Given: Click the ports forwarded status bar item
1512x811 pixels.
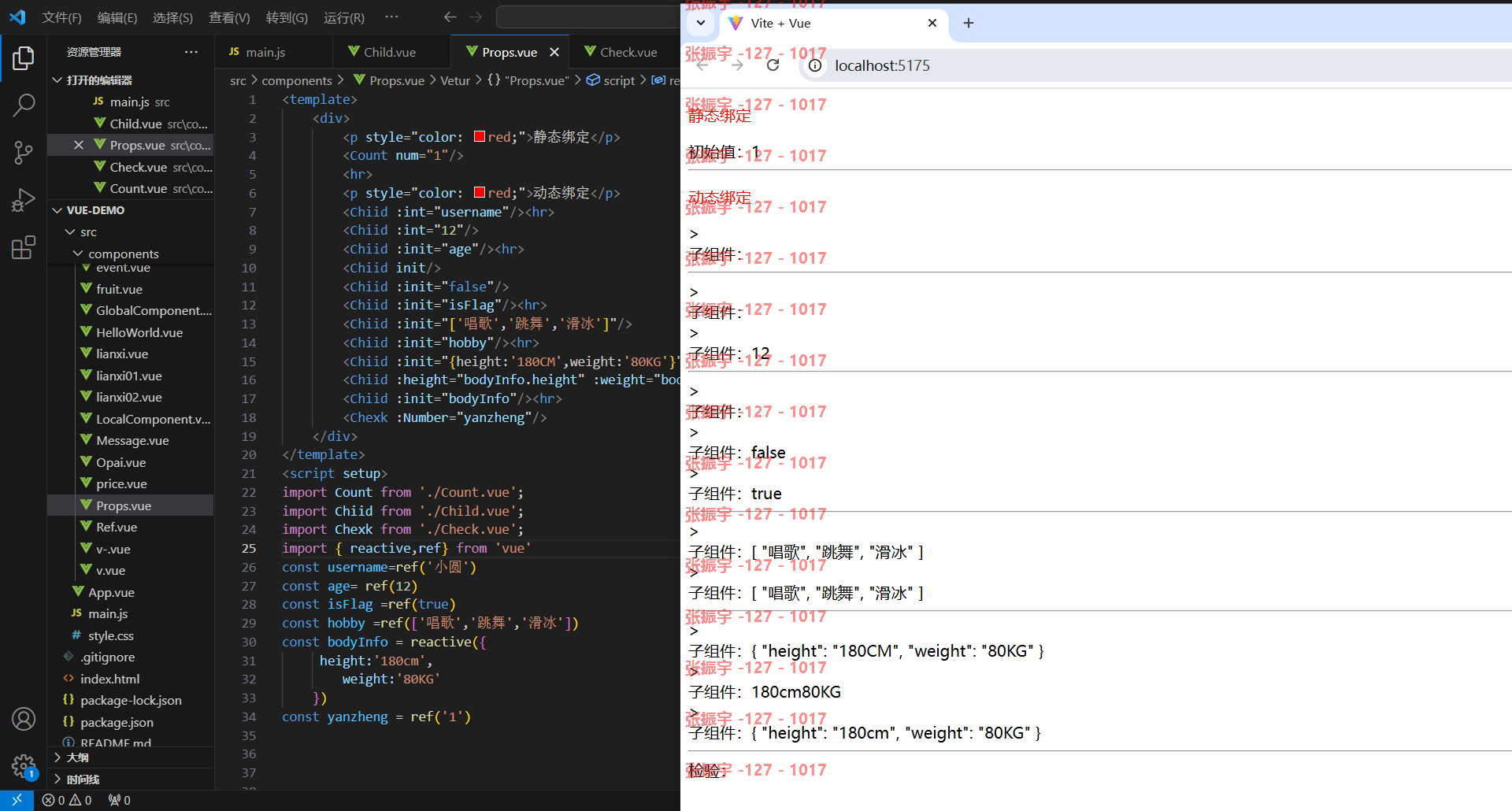Looking at the screenshot, I should click(120, 800).
